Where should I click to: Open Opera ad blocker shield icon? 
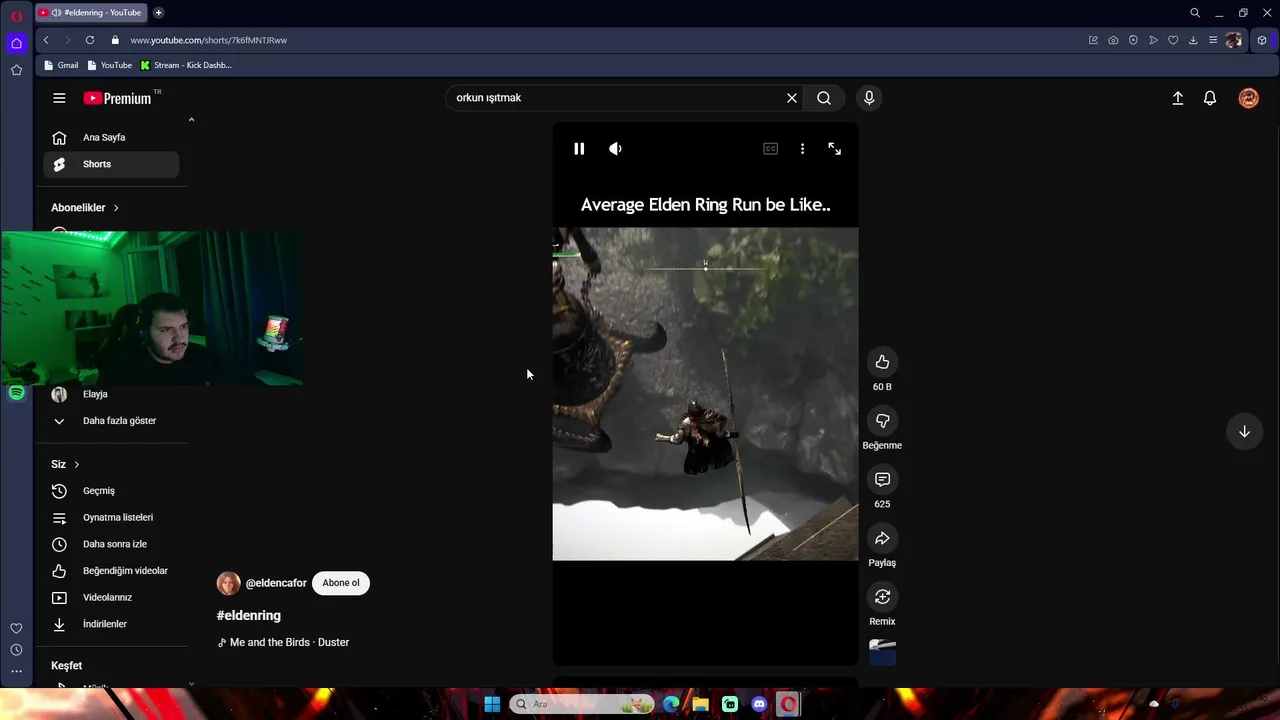click(1133, 40)
